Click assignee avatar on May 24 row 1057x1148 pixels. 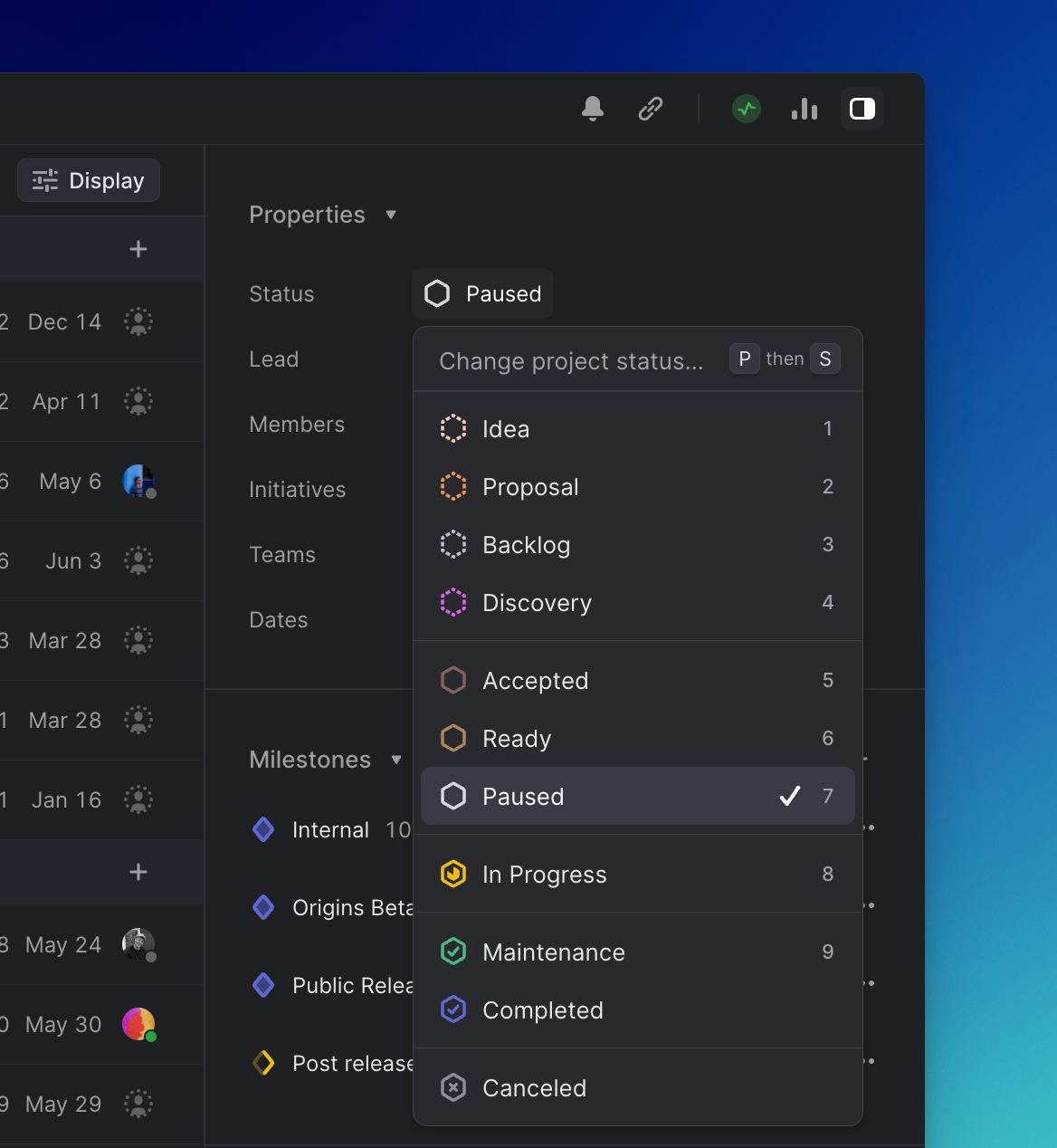[x=138, y=944]
